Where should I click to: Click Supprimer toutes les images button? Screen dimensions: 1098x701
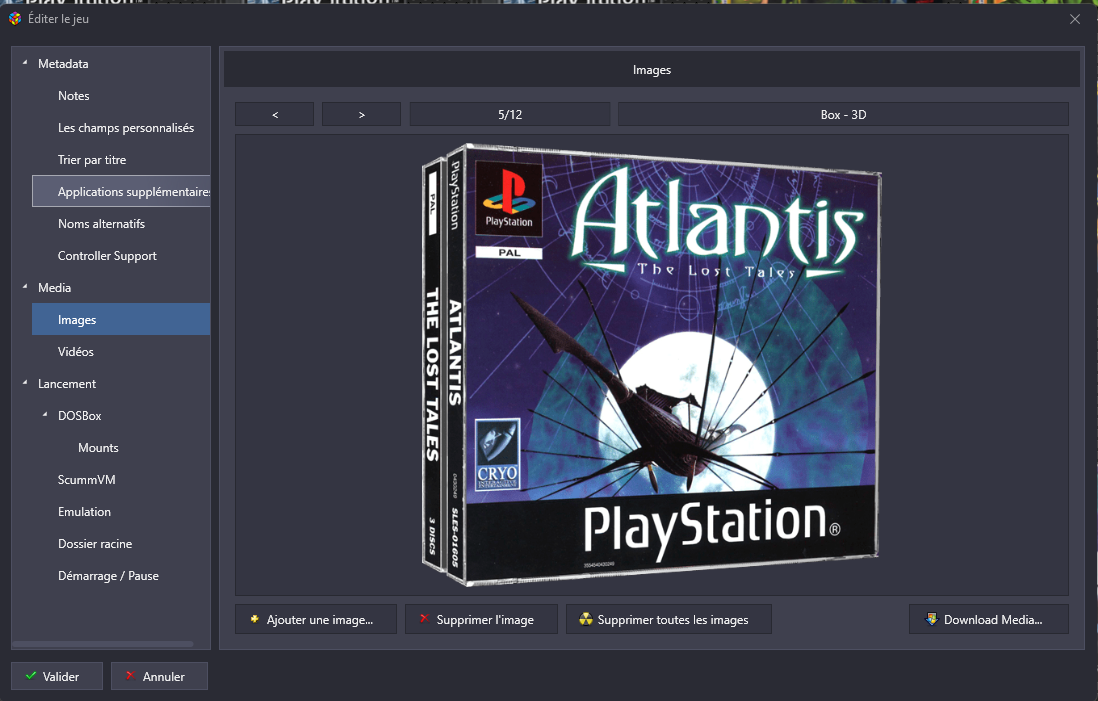point(669,619)
